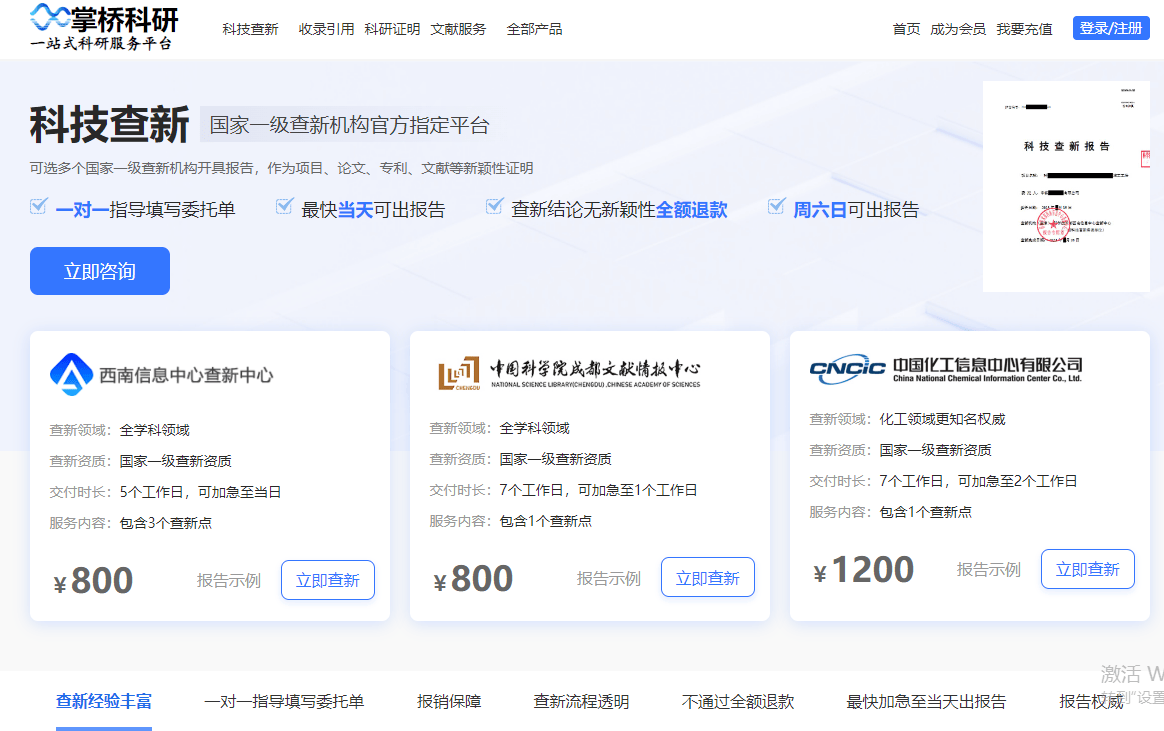Select the 不通过全额退款 tab
The image size is (1164, 731).
coord(738,701)
